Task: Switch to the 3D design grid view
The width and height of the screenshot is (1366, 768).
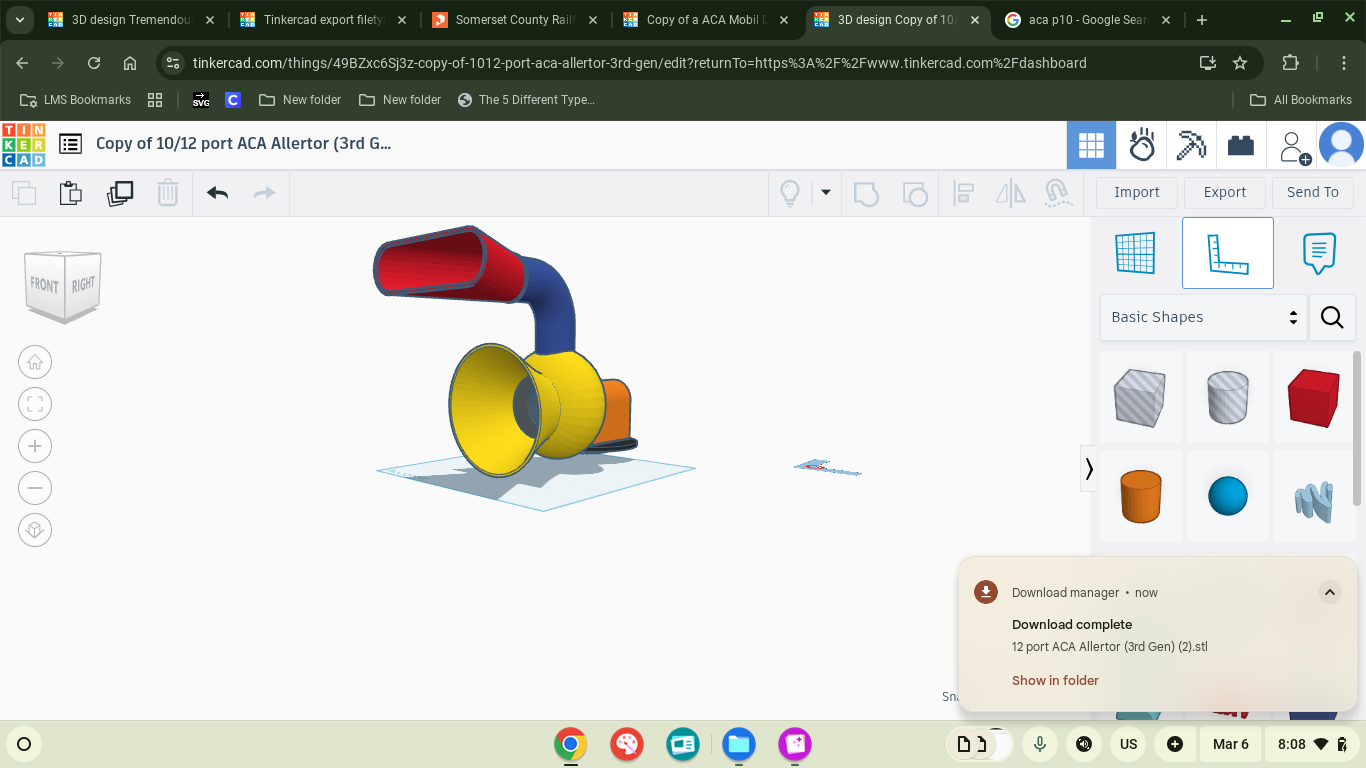Action: click(1091, 146)
